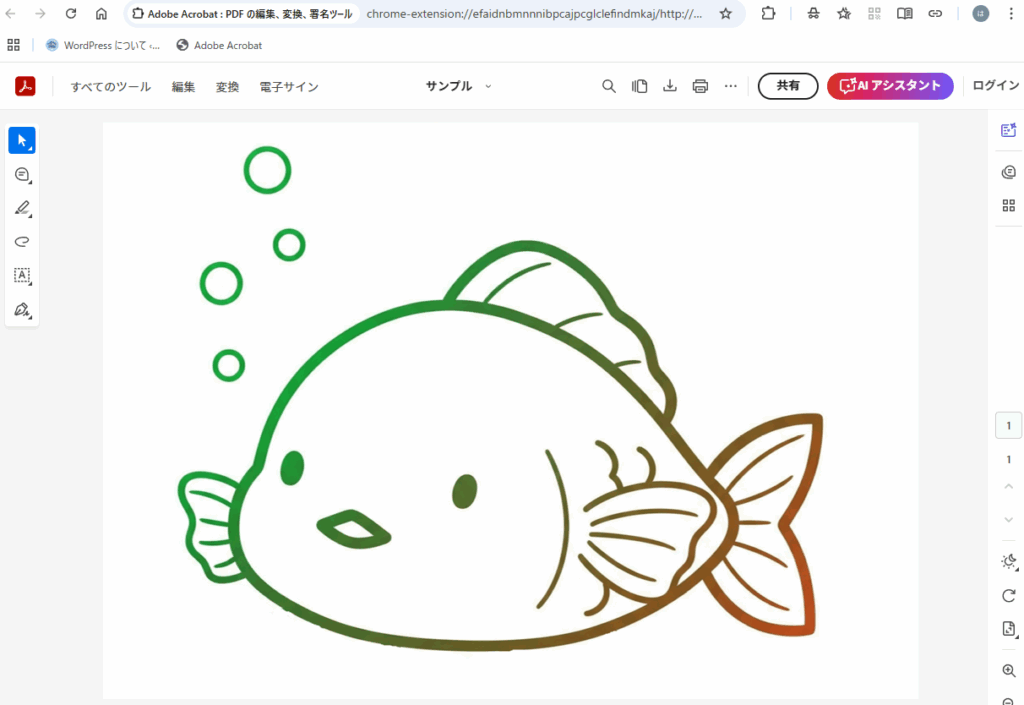The width and height of the screenshot is (1024, 705).
Task: Click the search magnifier icon
Action: pyautogui.click(x=609, y=86)
